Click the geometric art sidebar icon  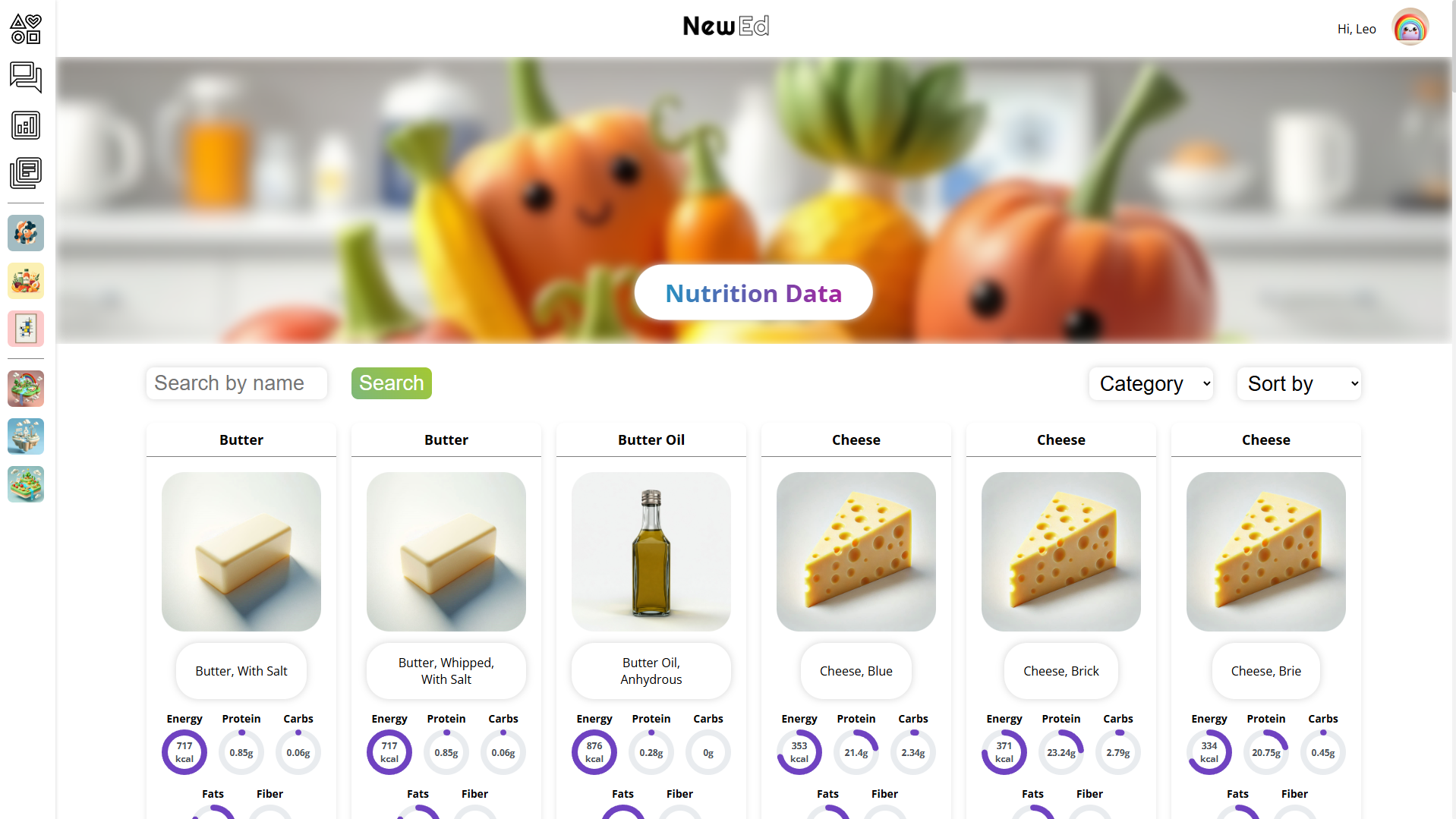25,329
